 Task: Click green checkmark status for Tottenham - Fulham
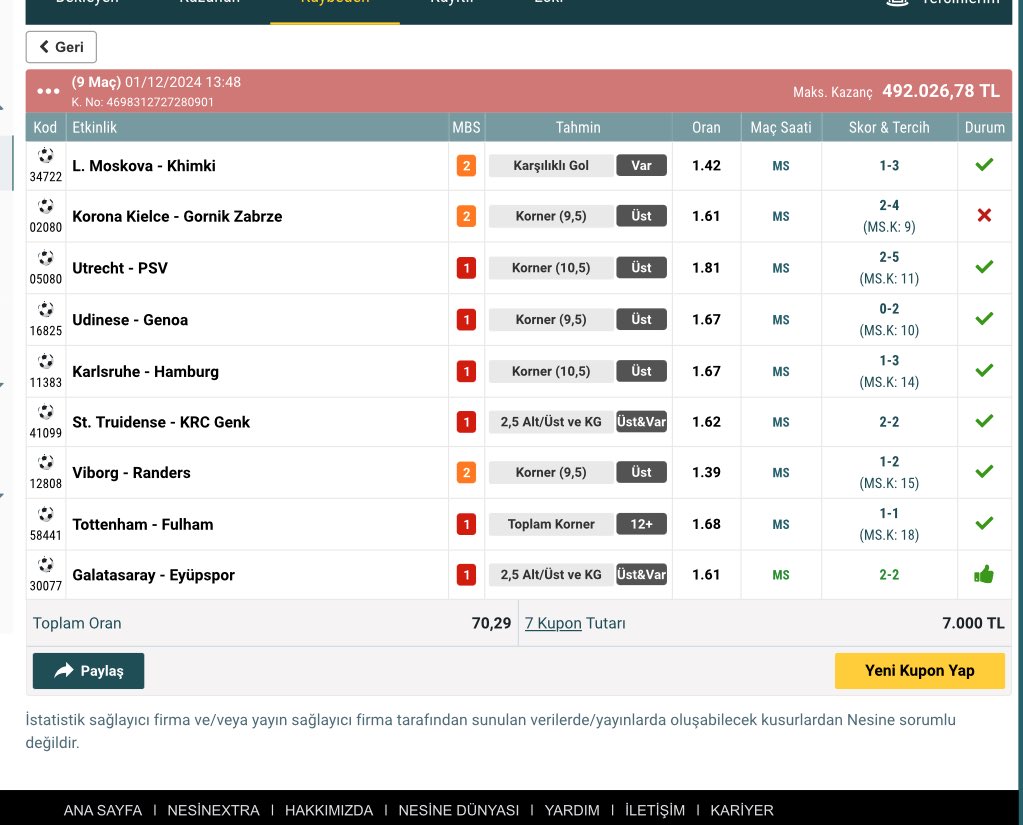pyautogui.click(x=984, y=523)
